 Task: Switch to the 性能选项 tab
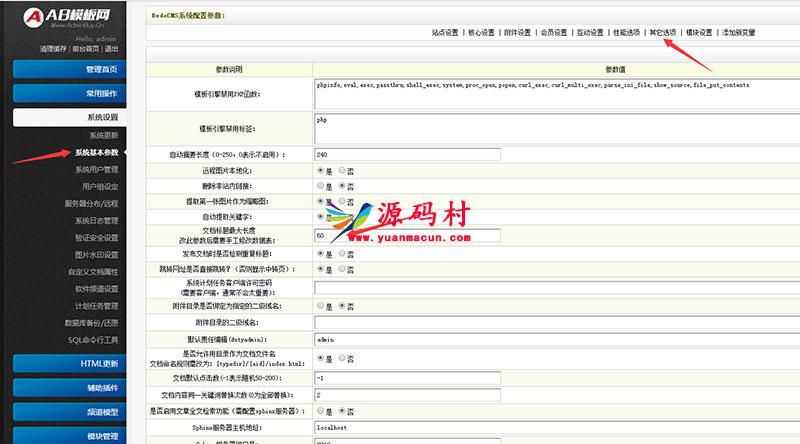click(x=626, y=32)
